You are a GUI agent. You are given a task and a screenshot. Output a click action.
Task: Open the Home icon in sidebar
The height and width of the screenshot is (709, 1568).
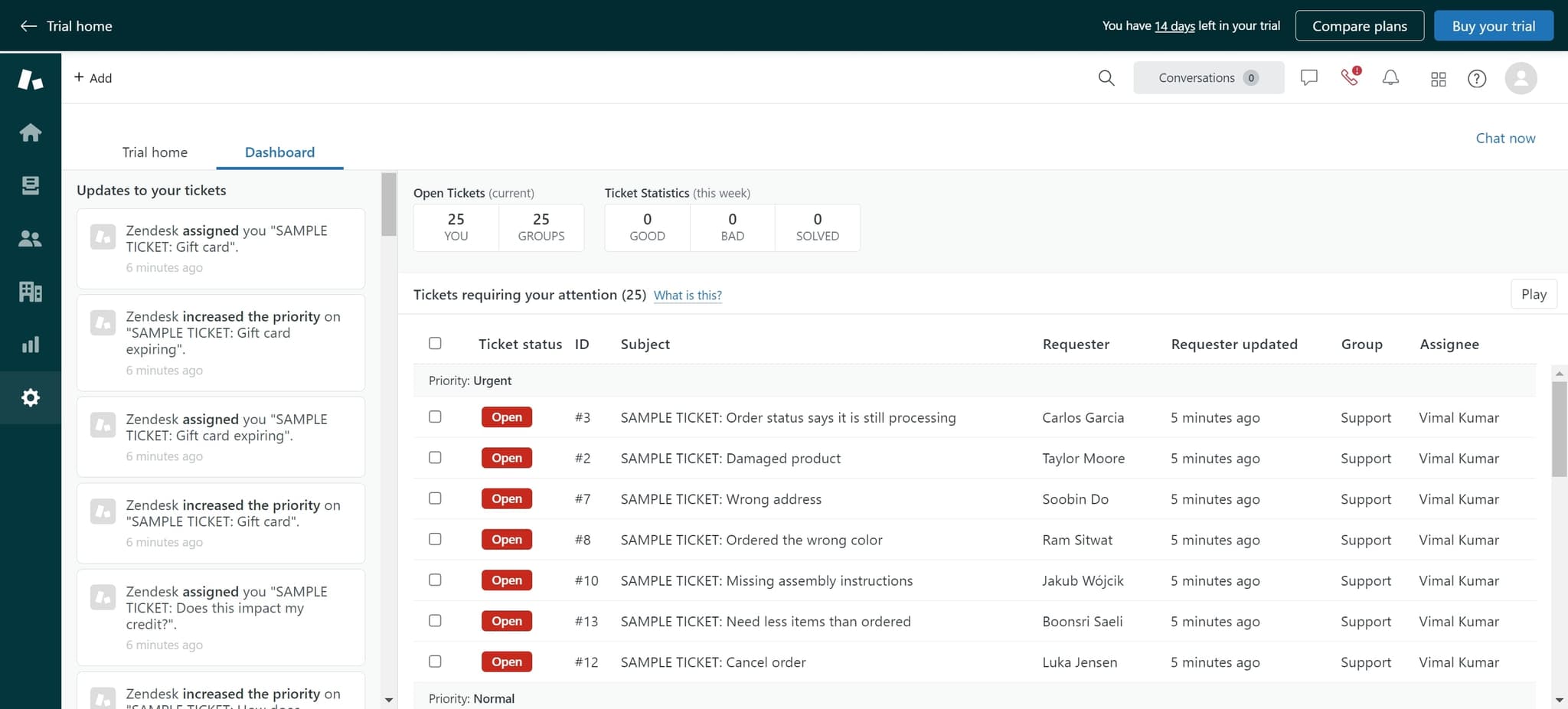coord(31,132)
